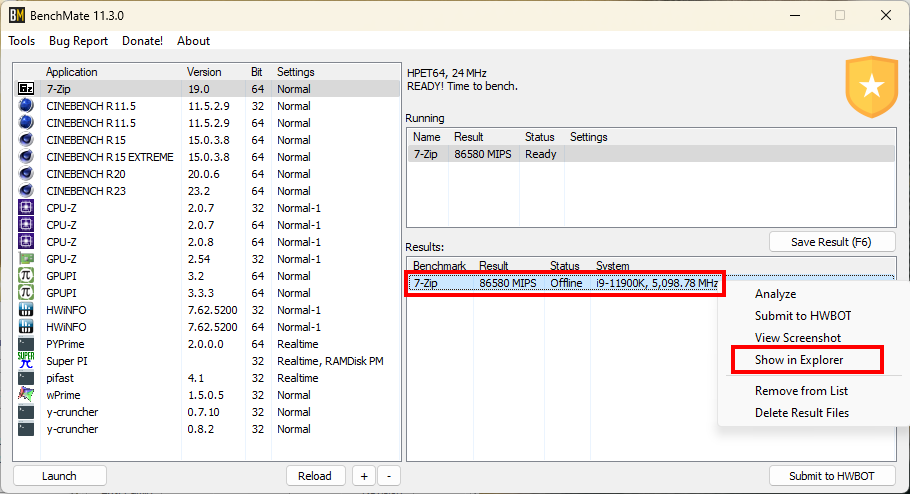Click the wPrime icon
The height and width of the screenshot is (494, 910).
pyautogui.click(x=26, y=394)
